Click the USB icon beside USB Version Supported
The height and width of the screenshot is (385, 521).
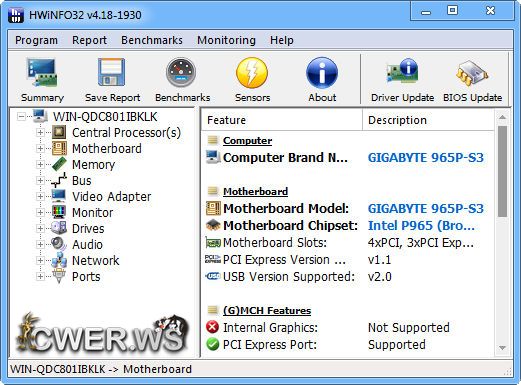[213, 276]
